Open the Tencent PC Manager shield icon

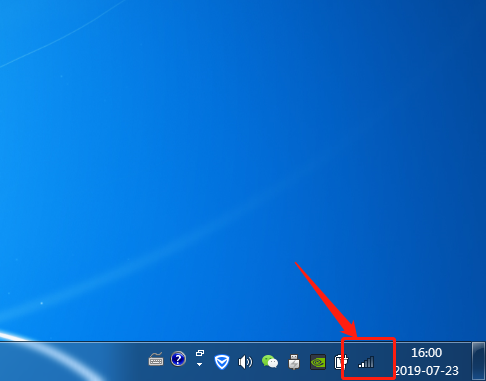222,362
